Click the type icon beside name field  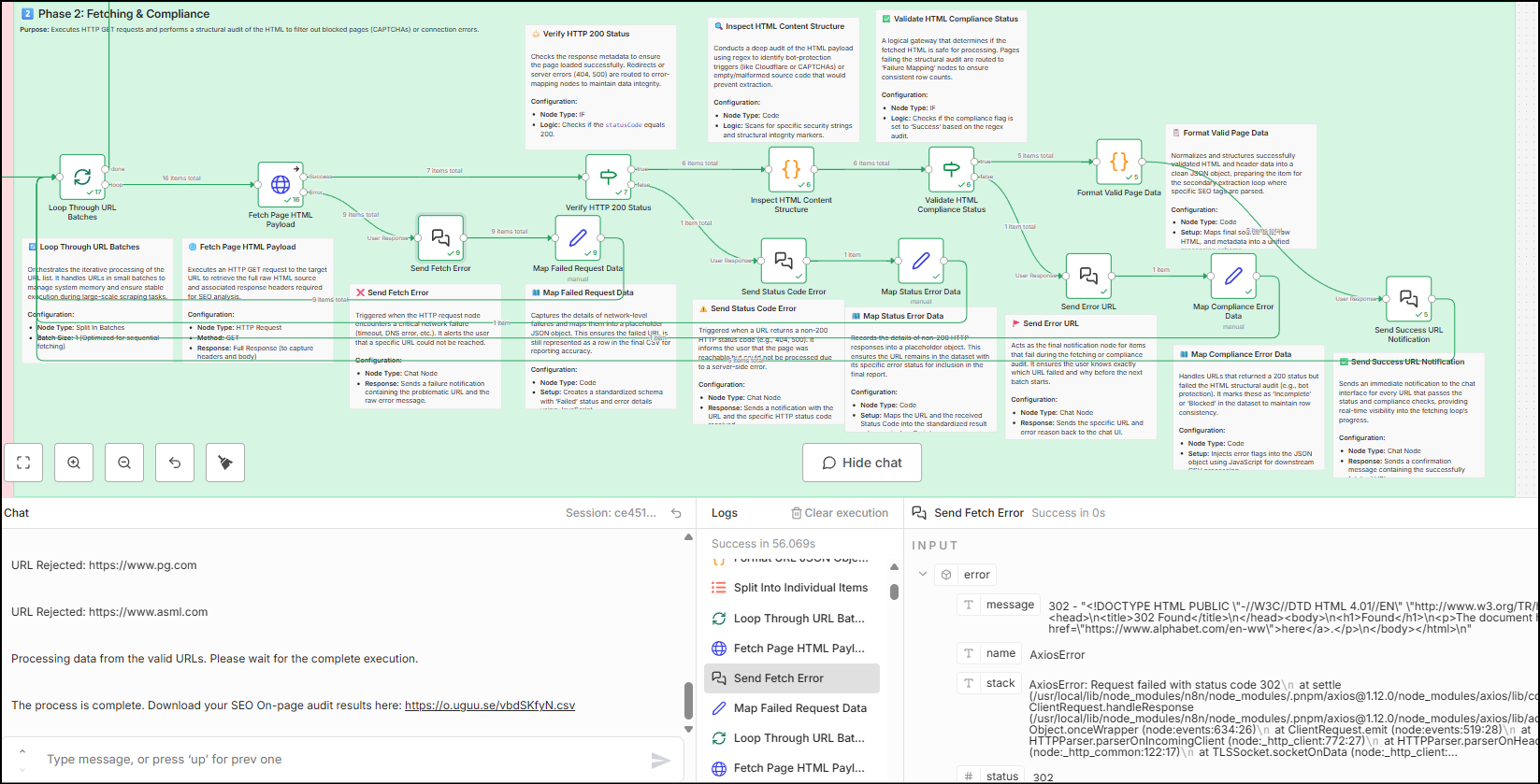tap(968, 653)
